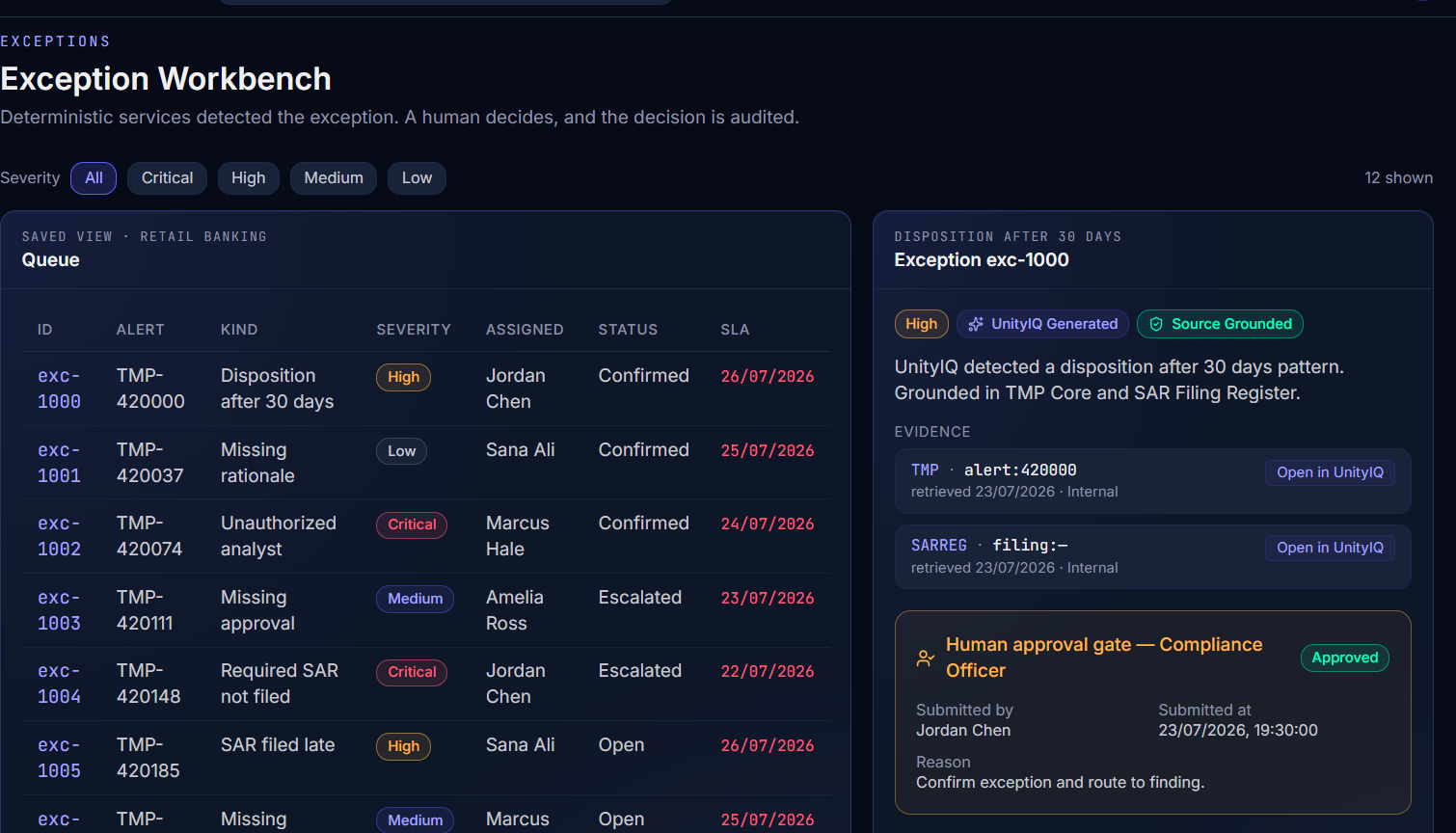Click the 12 shown count label
1456x833 pixels.
[x=1398, y=178]
